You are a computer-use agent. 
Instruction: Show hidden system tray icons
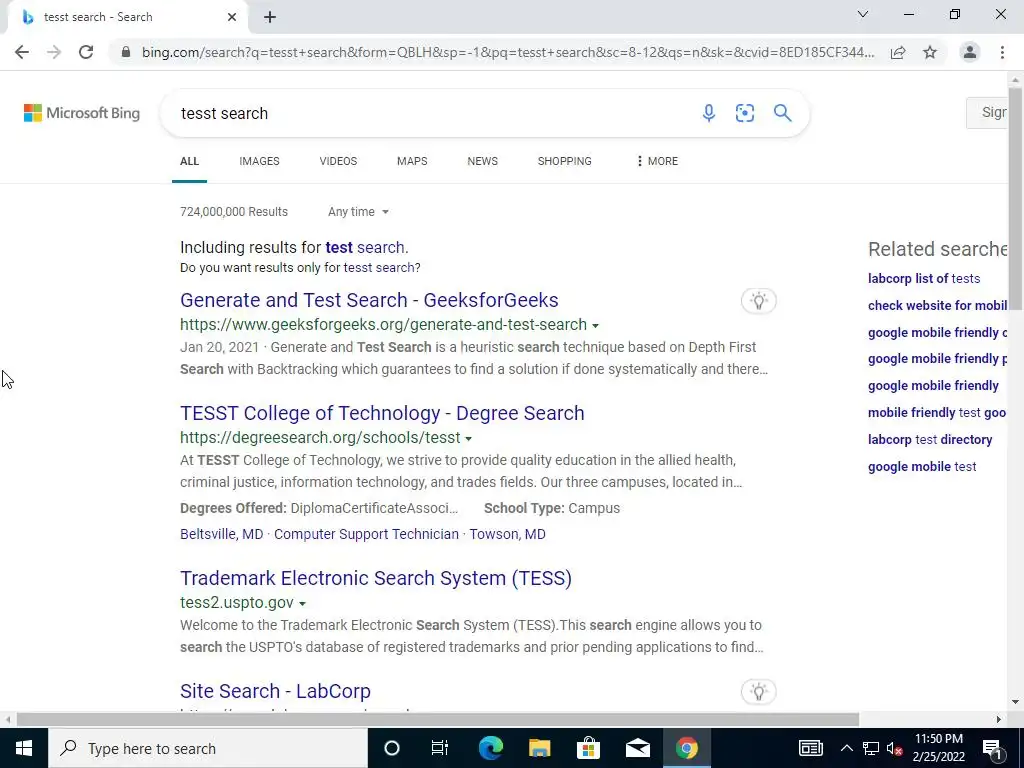[x=846, y=748]
